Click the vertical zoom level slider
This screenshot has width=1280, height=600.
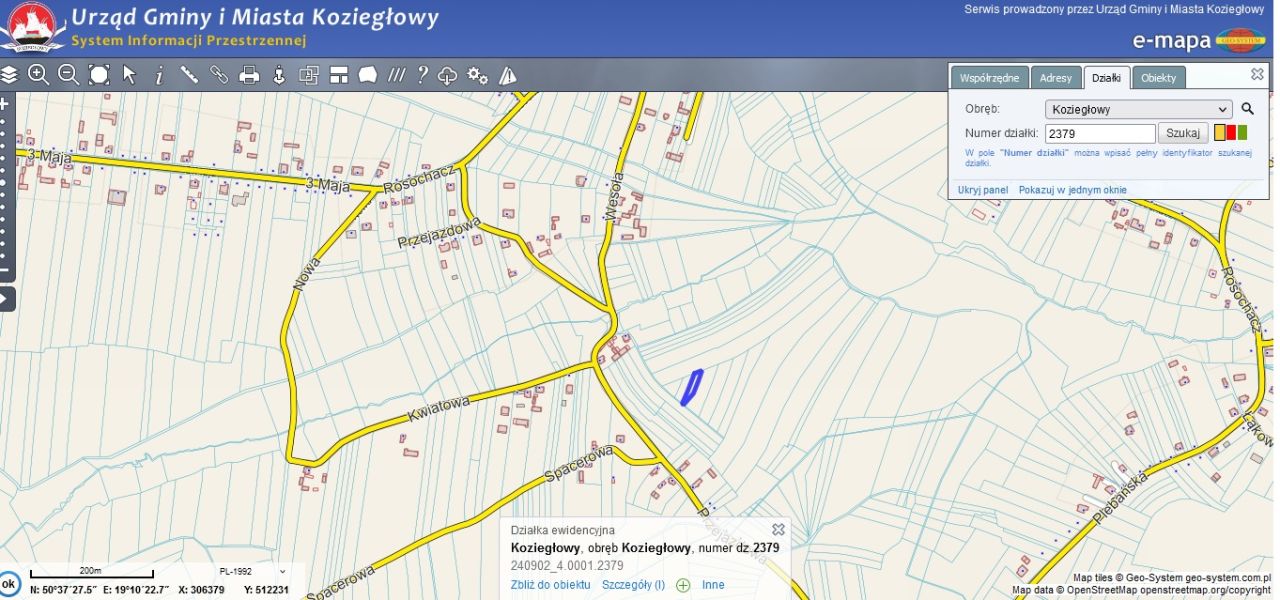(x=5, y=187)
